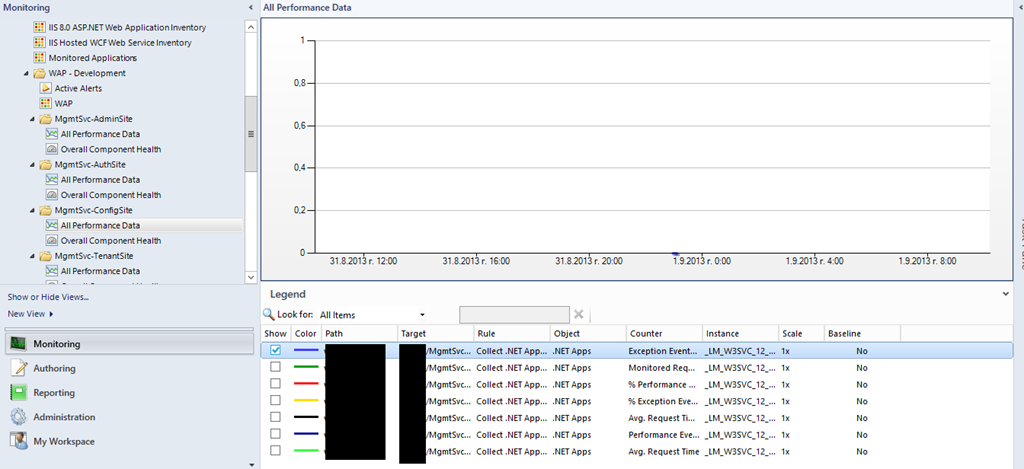Select Overall Component Health under MgmtSvc-AuthSite

tap(110, 195)
